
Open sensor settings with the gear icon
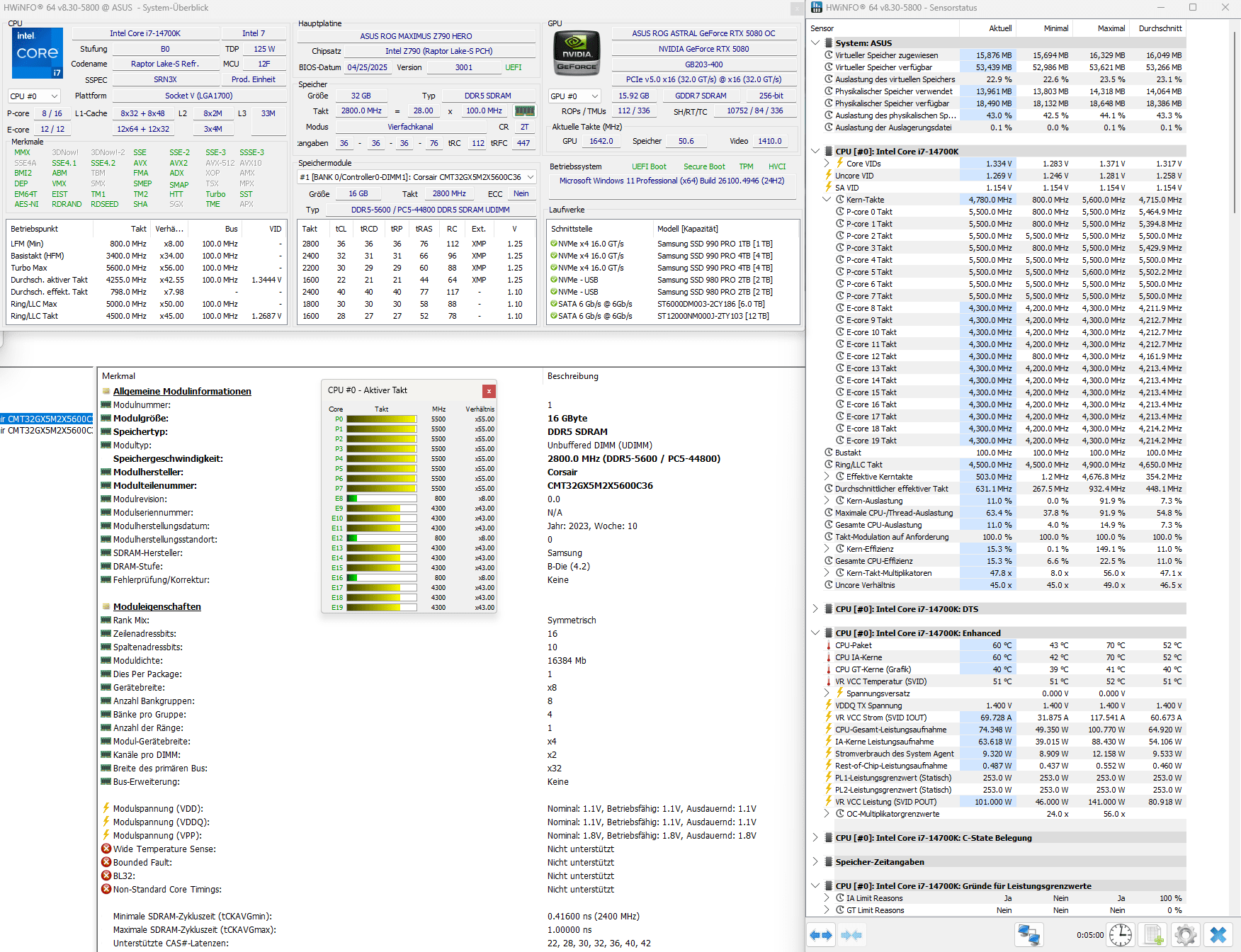tap(1186, 935)
